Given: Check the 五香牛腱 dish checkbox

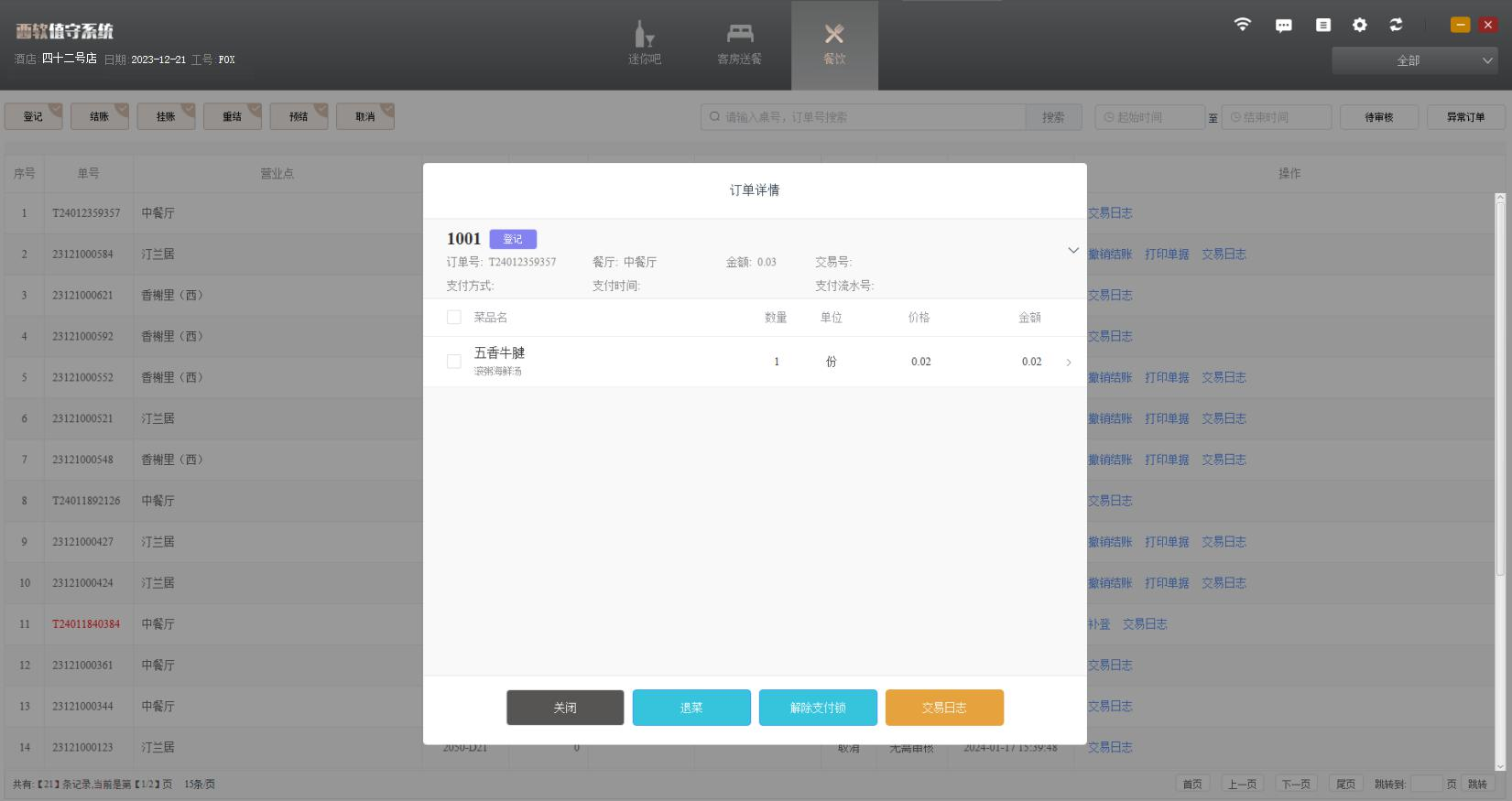Looking at the screenshot, I should pyautogui.click(x=453, y=362).
